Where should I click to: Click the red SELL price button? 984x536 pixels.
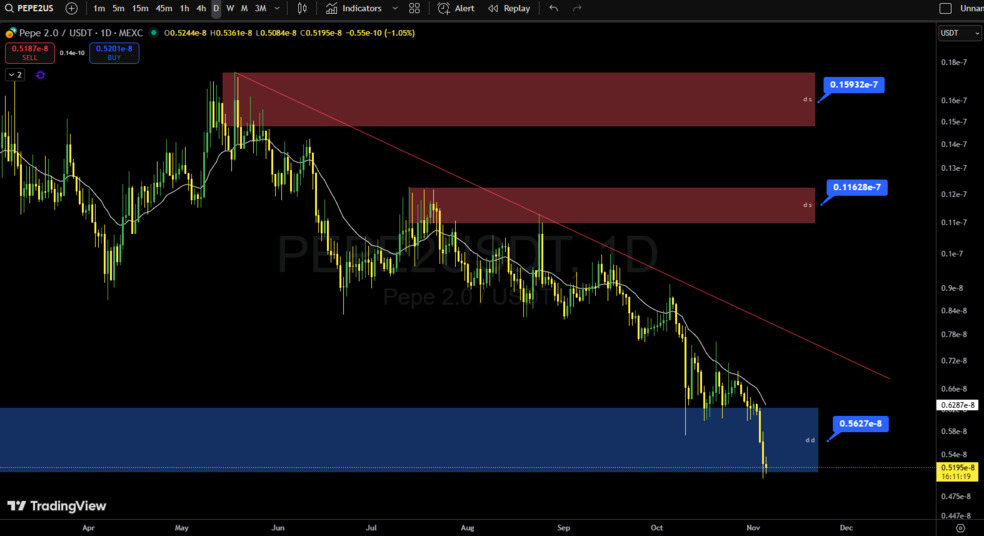click(x=30, y=53)
